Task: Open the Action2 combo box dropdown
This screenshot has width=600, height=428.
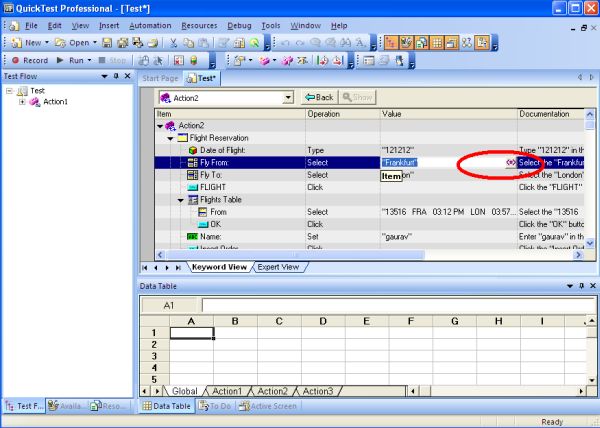Action: tap(288, 98)
